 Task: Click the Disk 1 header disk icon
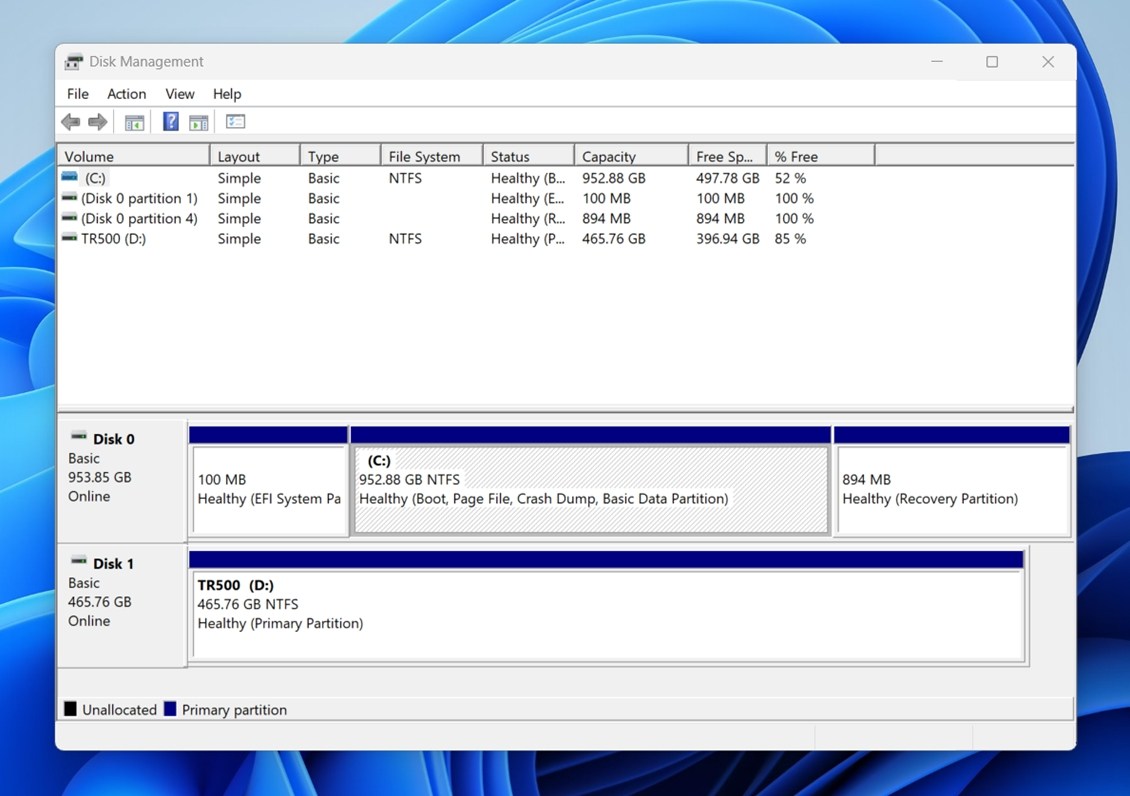coord(79,561)
